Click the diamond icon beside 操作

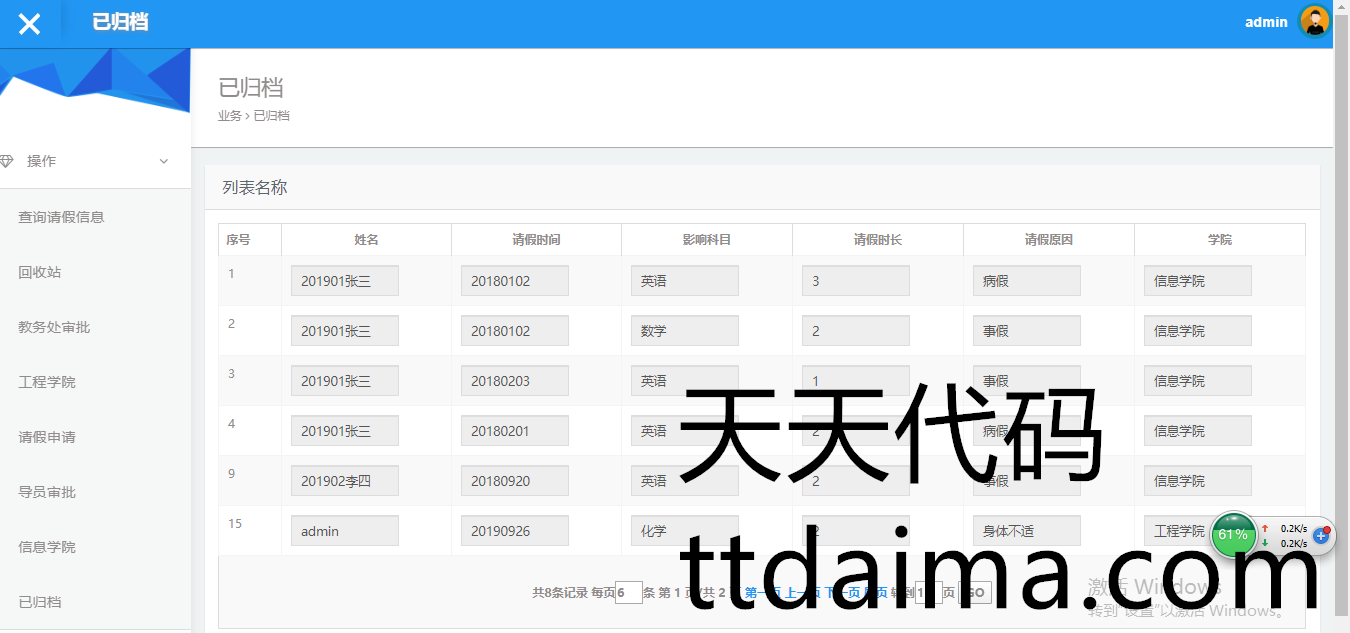7,161
